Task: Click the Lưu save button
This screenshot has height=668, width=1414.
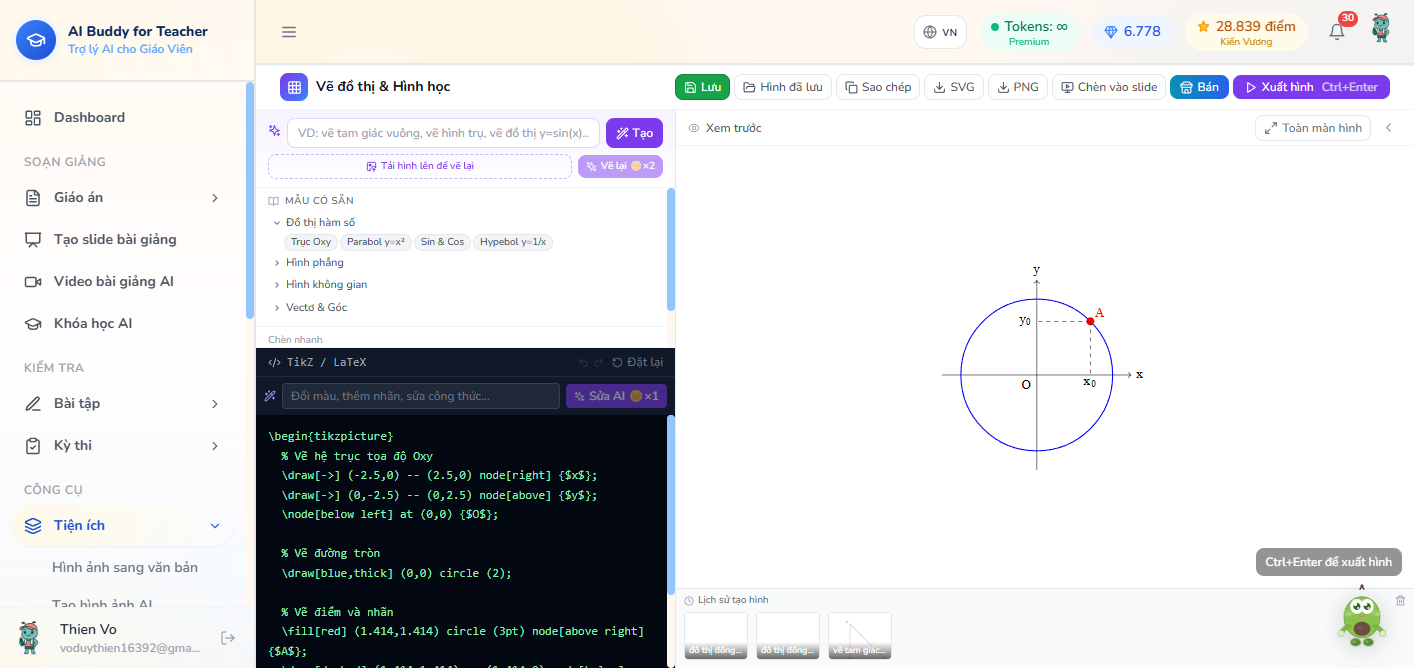Action: 702,87
